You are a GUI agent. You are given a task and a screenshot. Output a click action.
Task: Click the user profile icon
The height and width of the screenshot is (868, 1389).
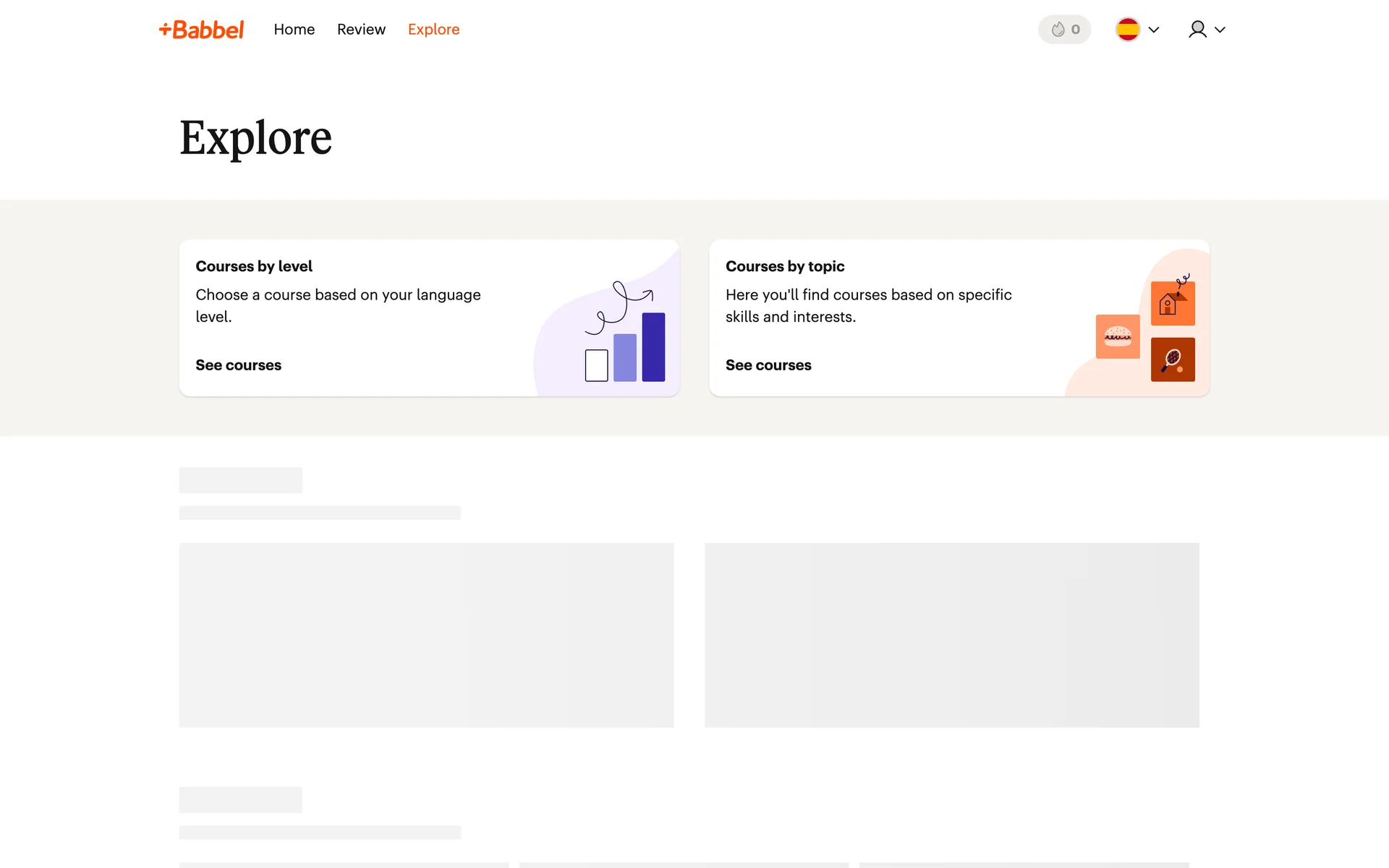(x=1197, y=30)
